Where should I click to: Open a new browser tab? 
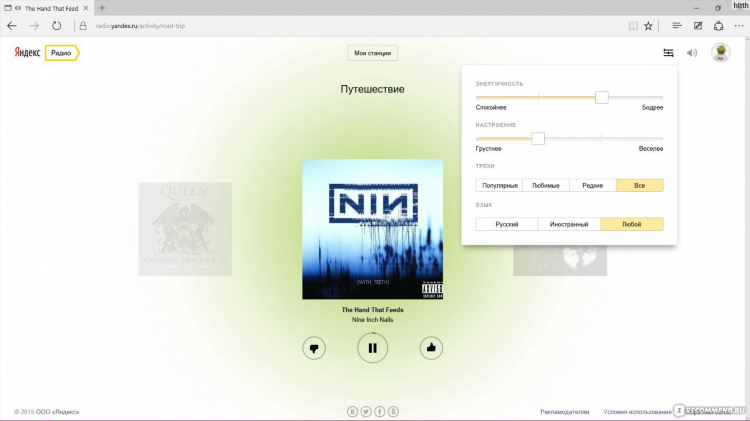click(x=102, y=8)
